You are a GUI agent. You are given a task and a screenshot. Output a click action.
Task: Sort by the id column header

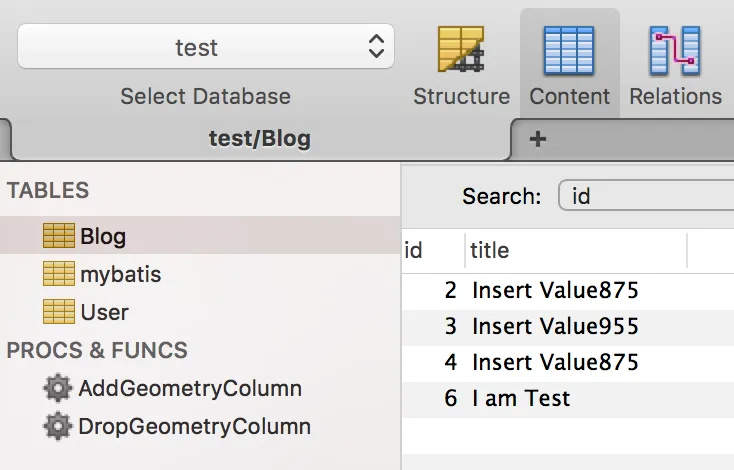tap(431, 250)
